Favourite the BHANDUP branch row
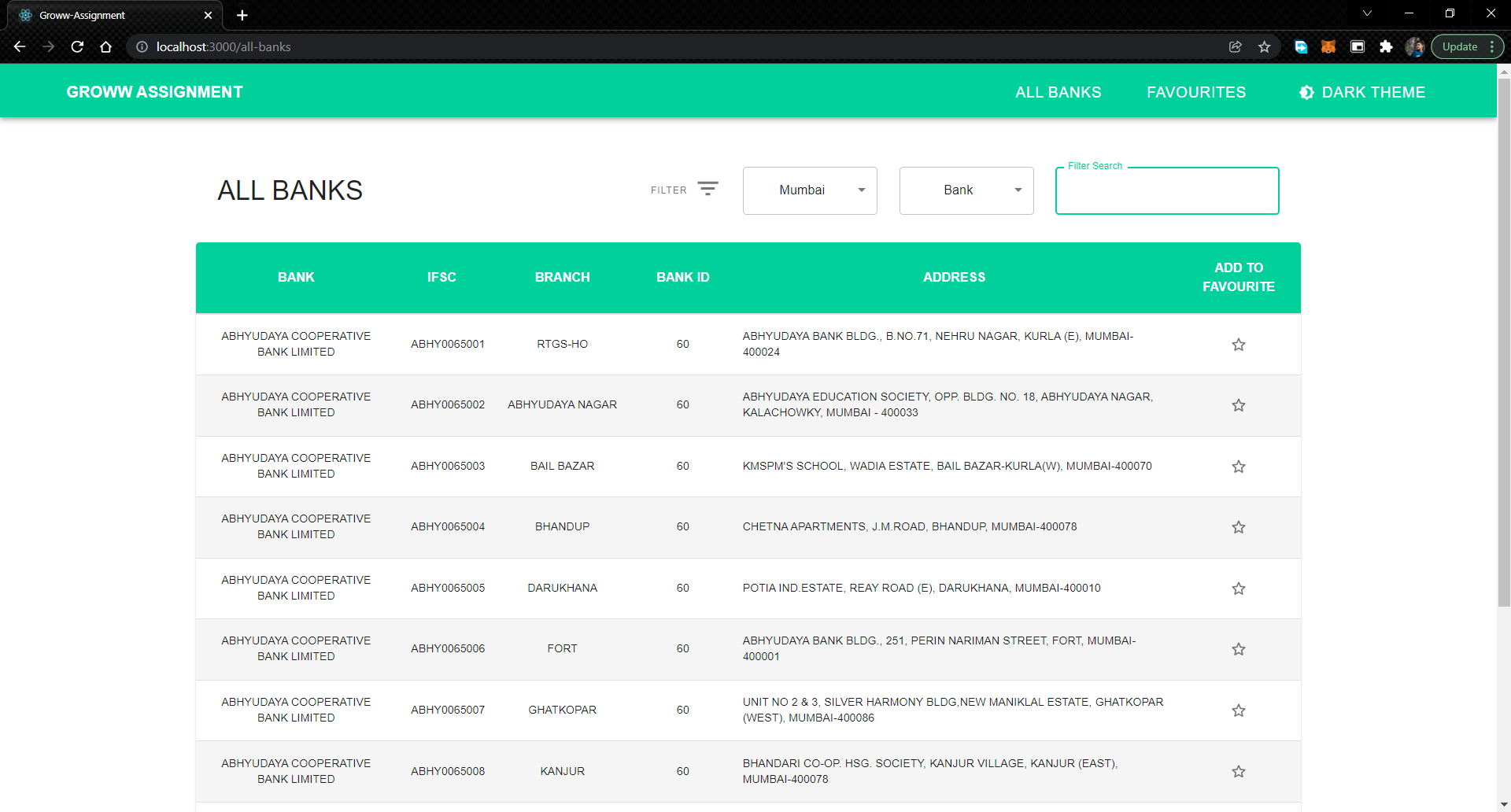Screen dimensions: 1511x812 1238,527
